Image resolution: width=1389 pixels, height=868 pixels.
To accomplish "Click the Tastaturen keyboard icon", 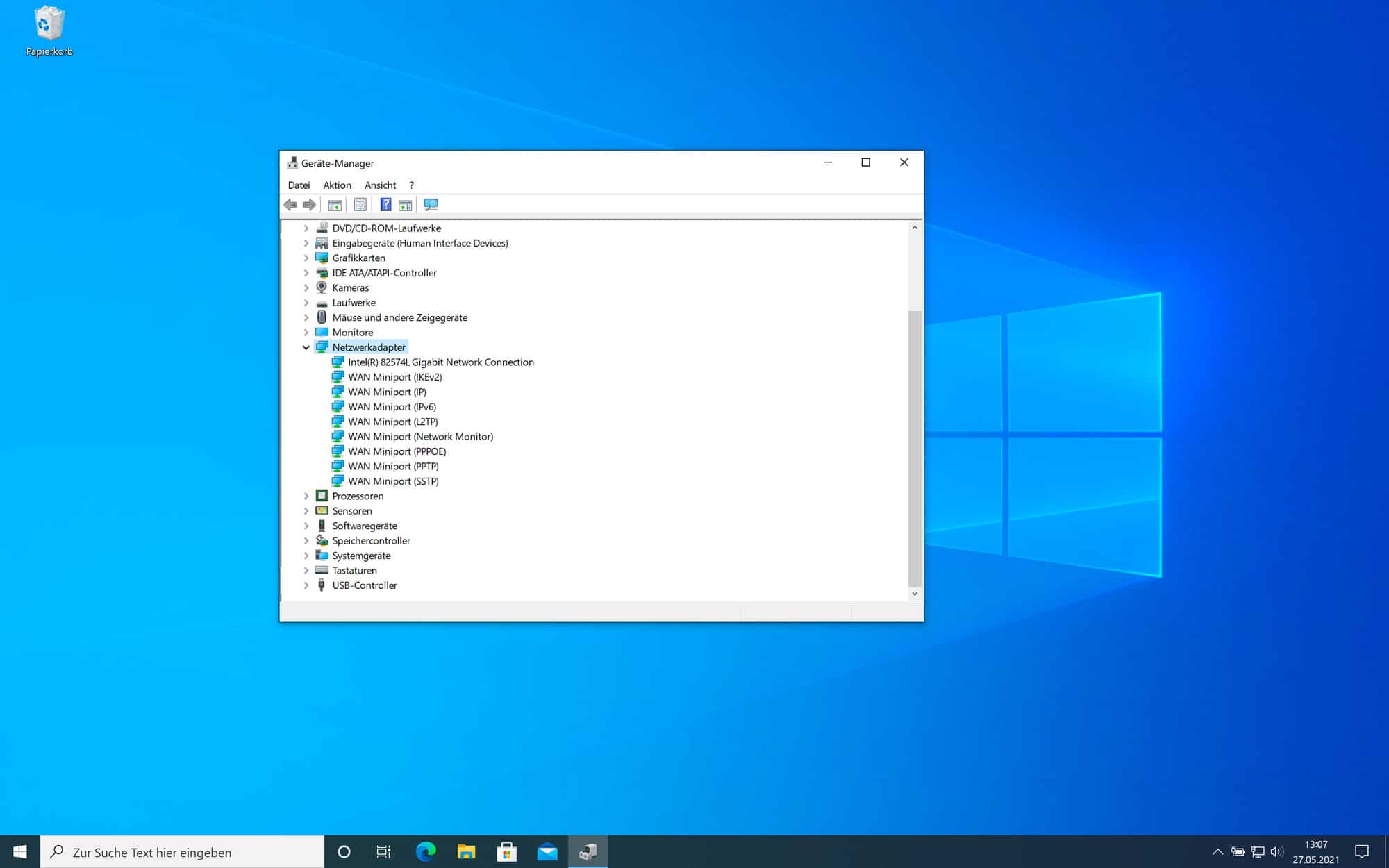I will click(x=322, y=570).
